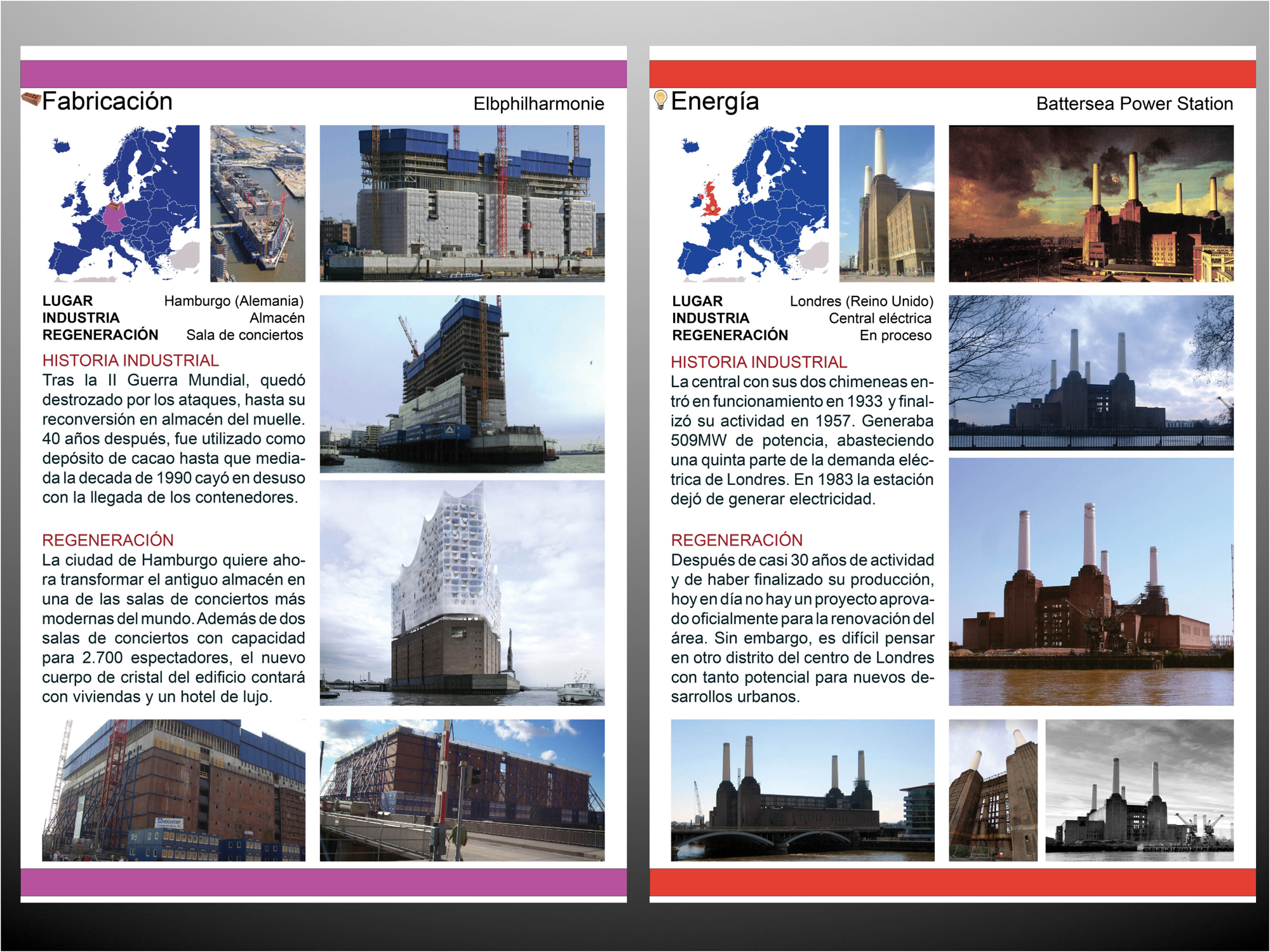Screen dimensions: 1270x952
Task: Open the Elbphilharmonie glass rendering image
Action: (462, 593)
